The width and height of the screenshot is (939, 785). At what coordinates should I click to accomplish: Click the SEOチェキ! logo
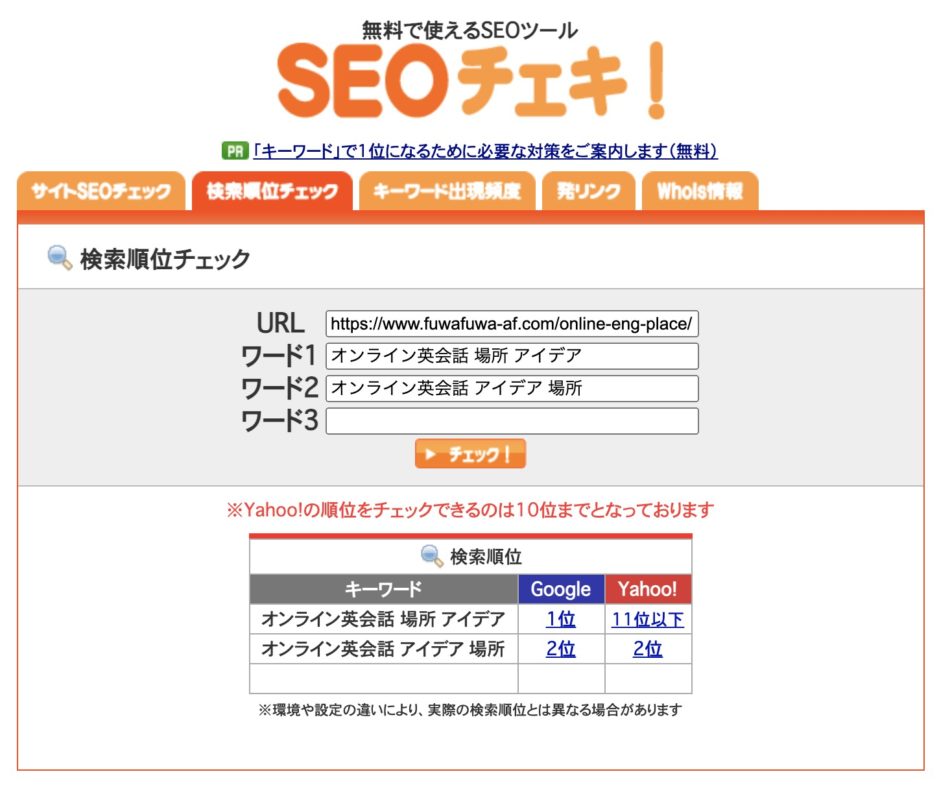coord(471,80)
